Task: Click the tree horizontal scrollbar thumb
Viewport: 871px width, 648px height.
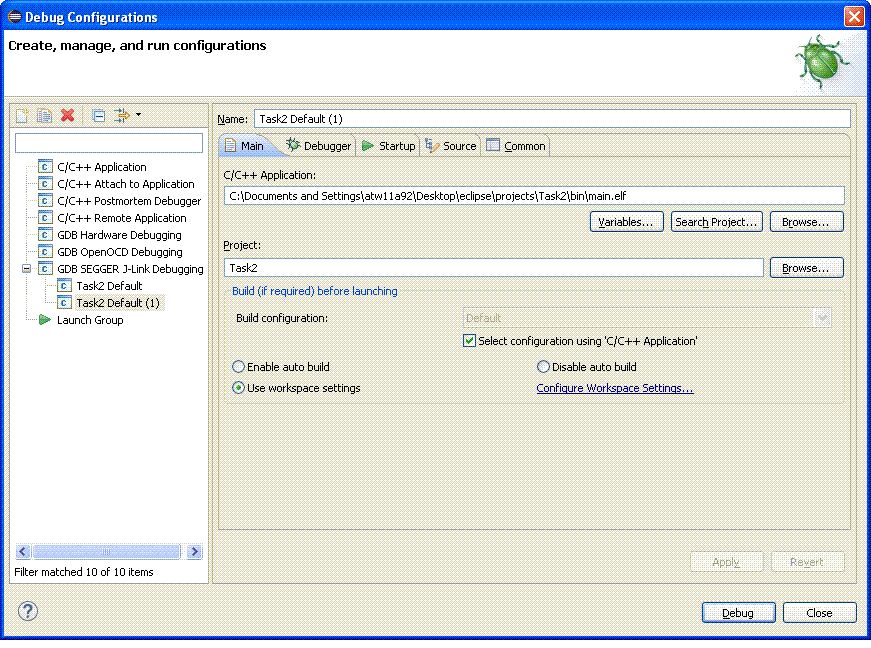Action: 107,551
